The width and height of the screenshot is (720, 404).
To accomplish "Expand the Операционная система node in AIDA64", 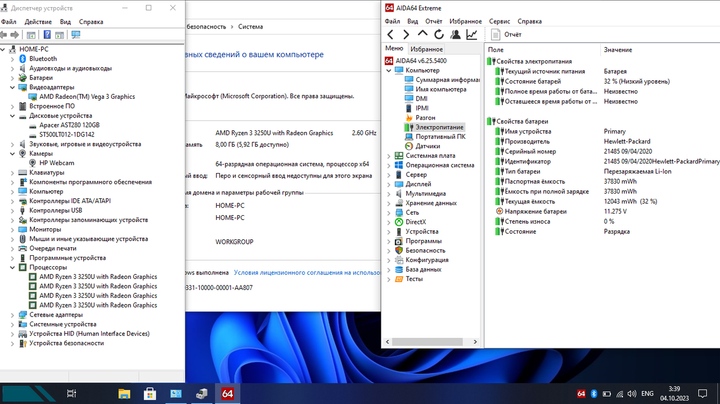I will pos(389,165).
